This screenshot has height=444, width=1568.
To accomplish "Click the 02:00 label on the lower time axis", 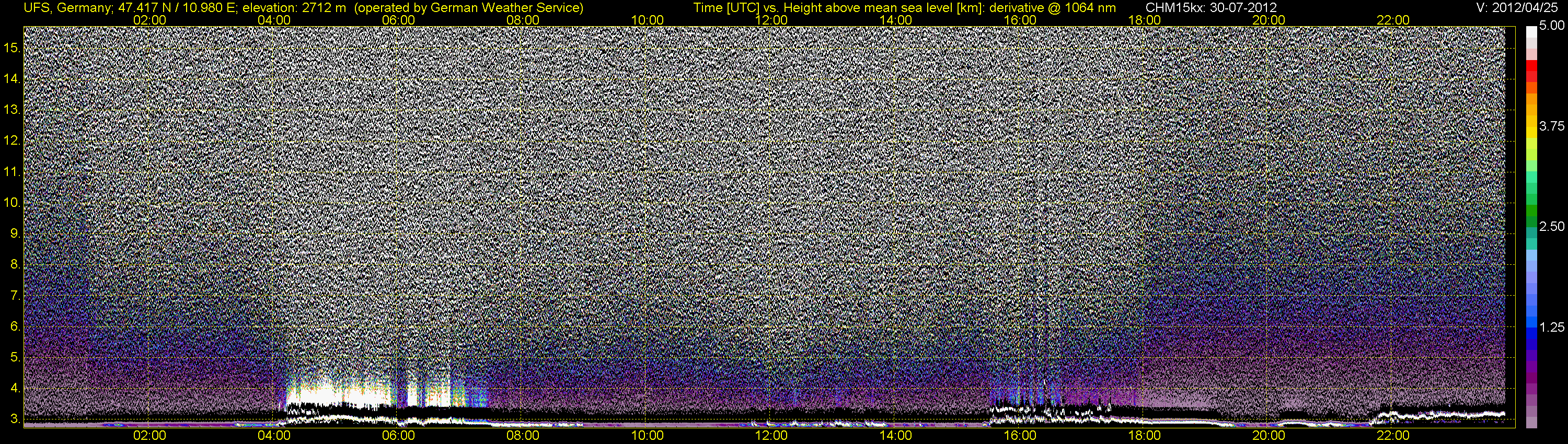I will pyautogui.click(x=149, y=436).
